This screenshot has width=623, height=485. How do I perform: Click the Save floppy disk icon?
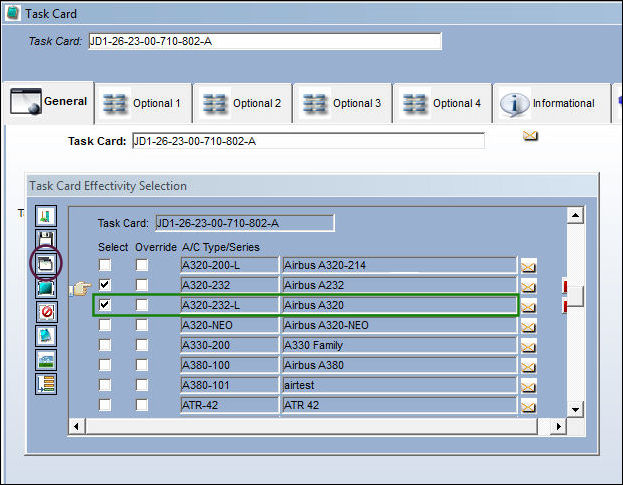click(46, 240)
